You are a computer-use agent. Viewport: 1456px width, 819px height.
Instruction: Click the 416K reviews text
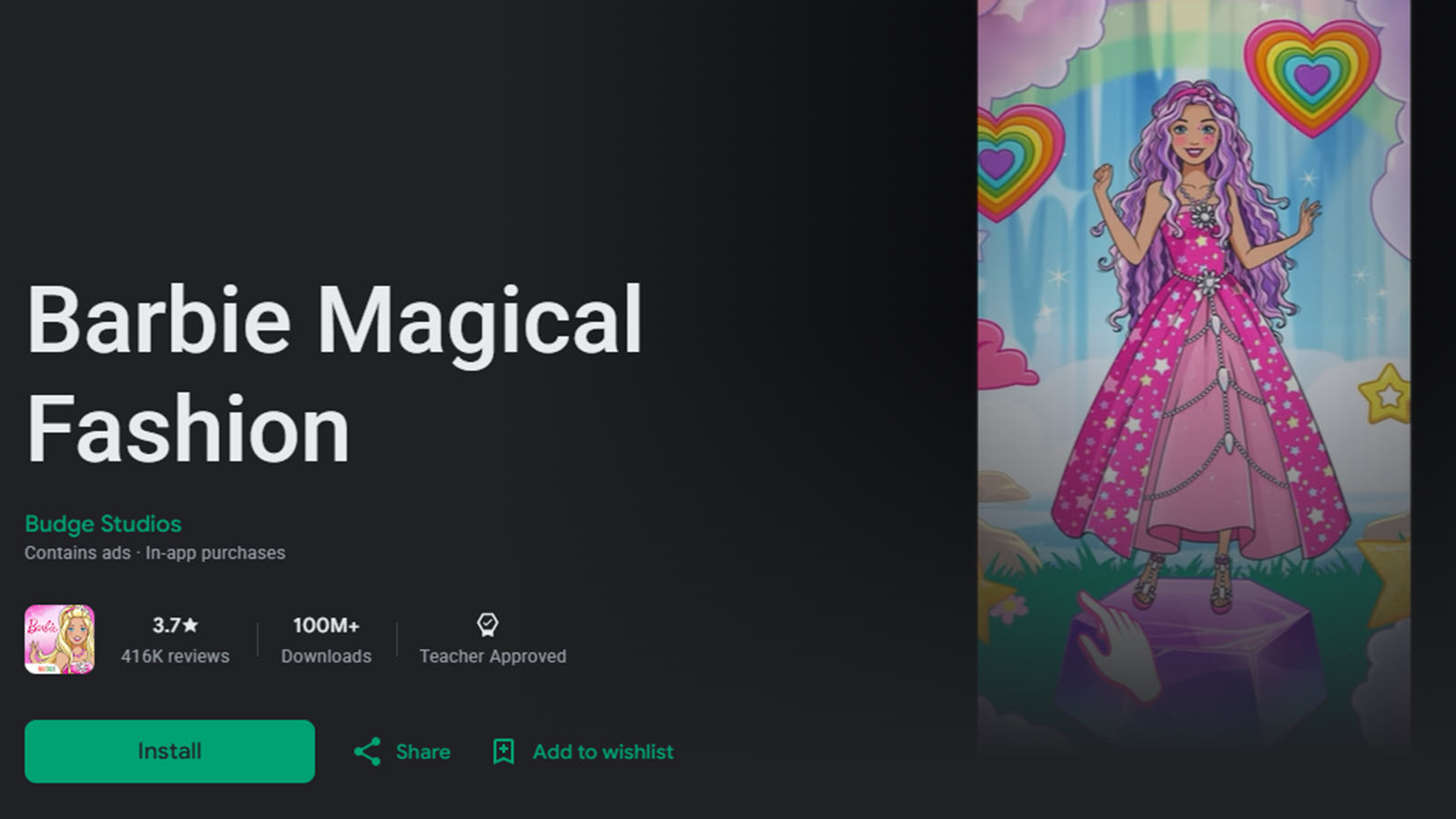click(175, 656)
